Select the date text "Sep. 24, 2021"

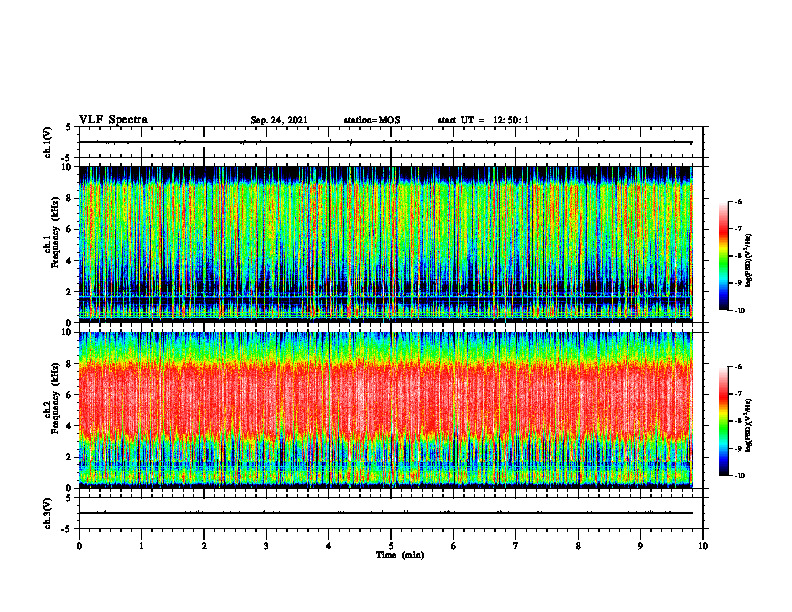tap(279, 120)
